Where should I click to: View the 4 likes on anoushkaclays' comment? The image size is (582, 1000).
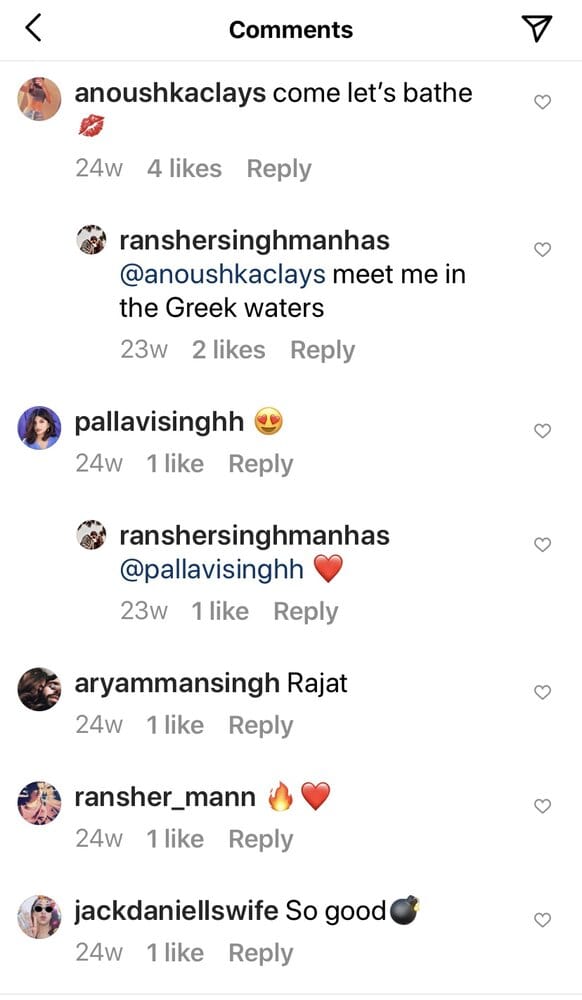coord(184,169)
